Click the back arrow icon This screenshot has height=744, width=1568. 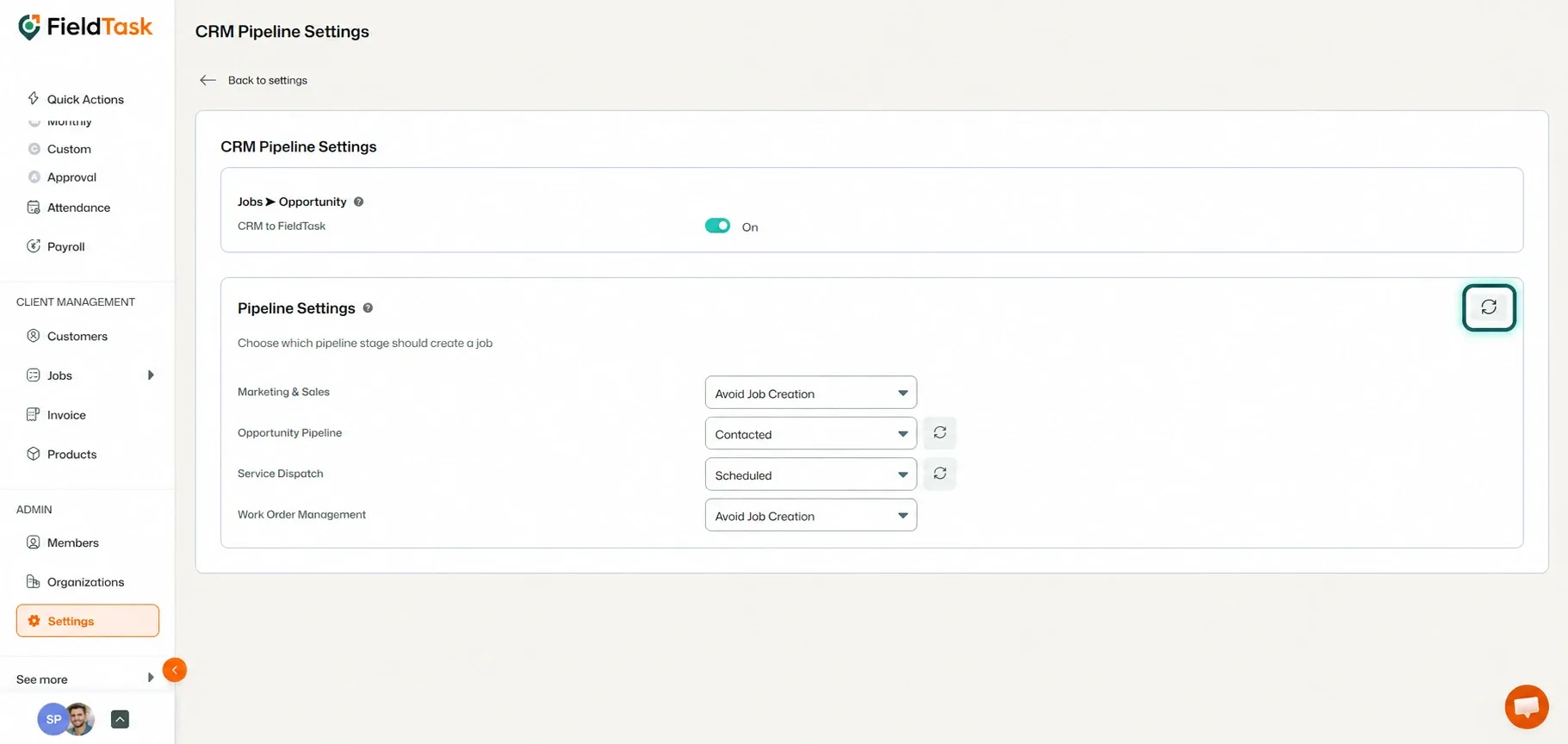208,80
